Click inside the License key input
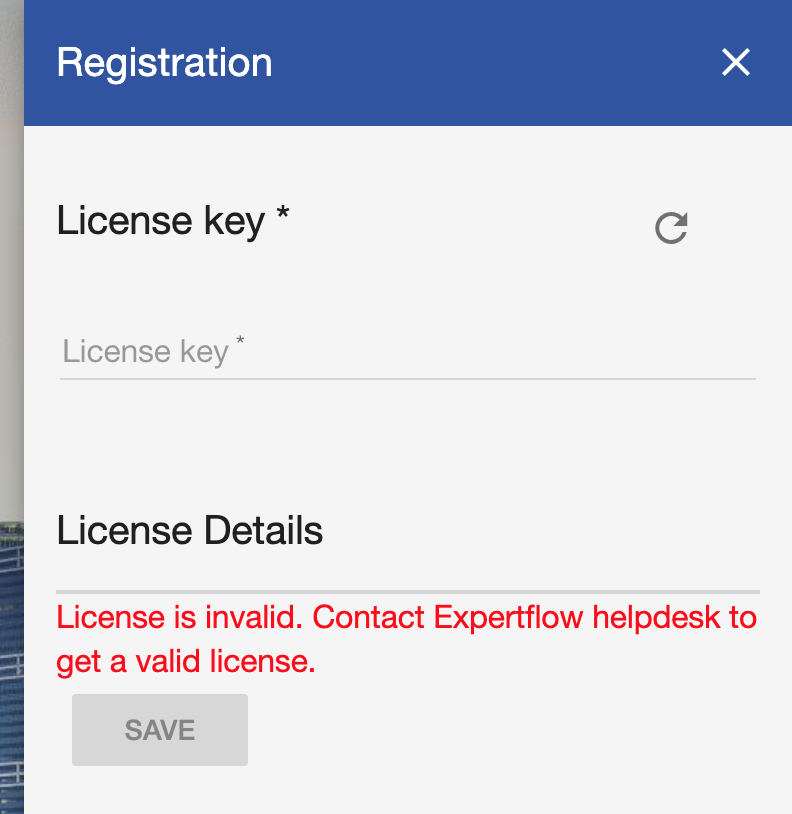Image resolution: width=792 pixels, height=814 pixels. pyautogui.click(x=400, y=352)
